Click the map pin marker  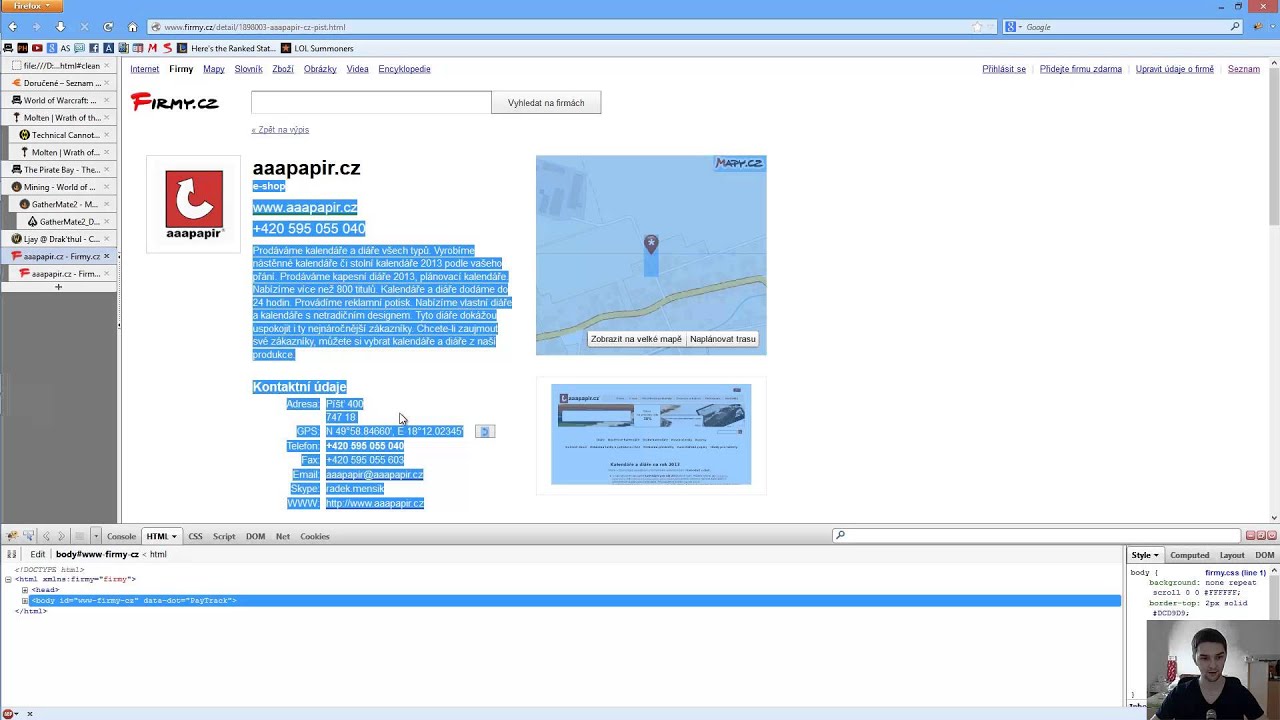point(651,244)
